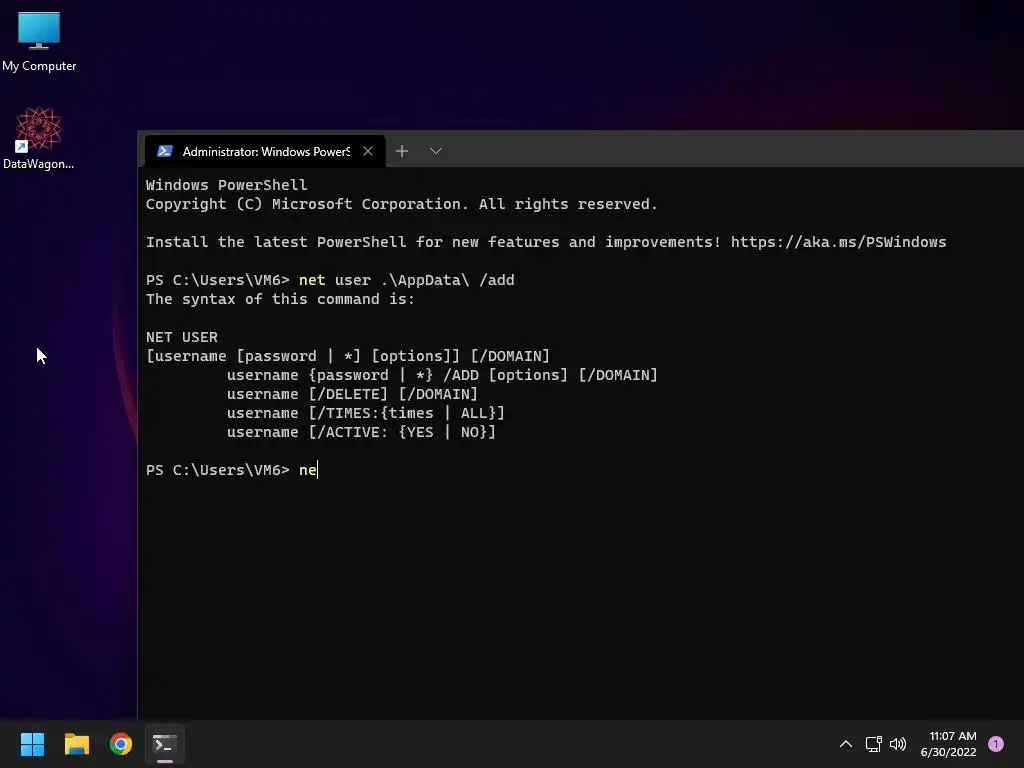Launch File Explorer from the taskbar
This screenshot has height=768, width=1024.
76,744
